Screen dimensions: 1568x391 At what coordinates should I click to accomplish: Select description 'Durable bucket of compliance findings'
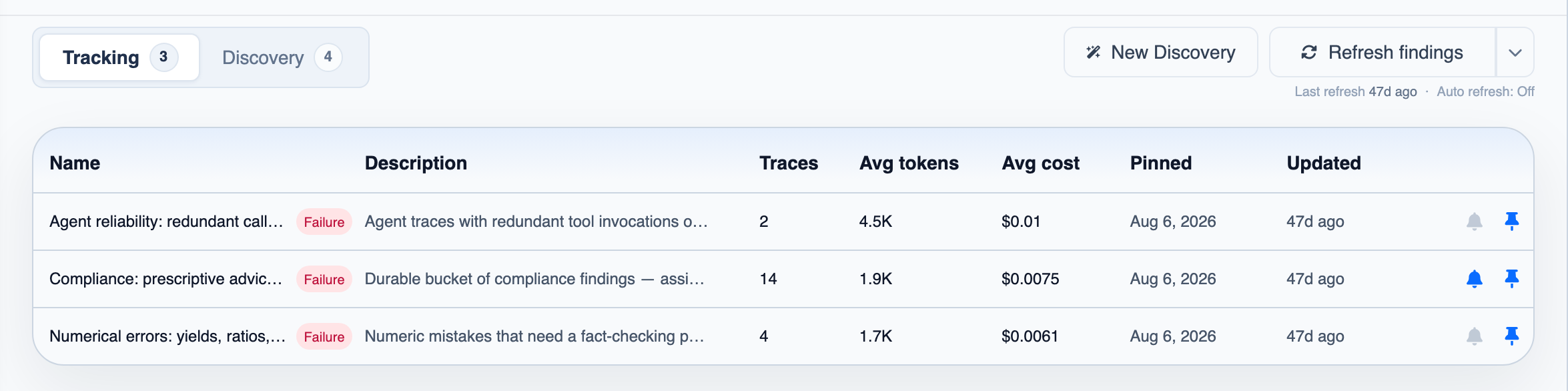(534, 279)
